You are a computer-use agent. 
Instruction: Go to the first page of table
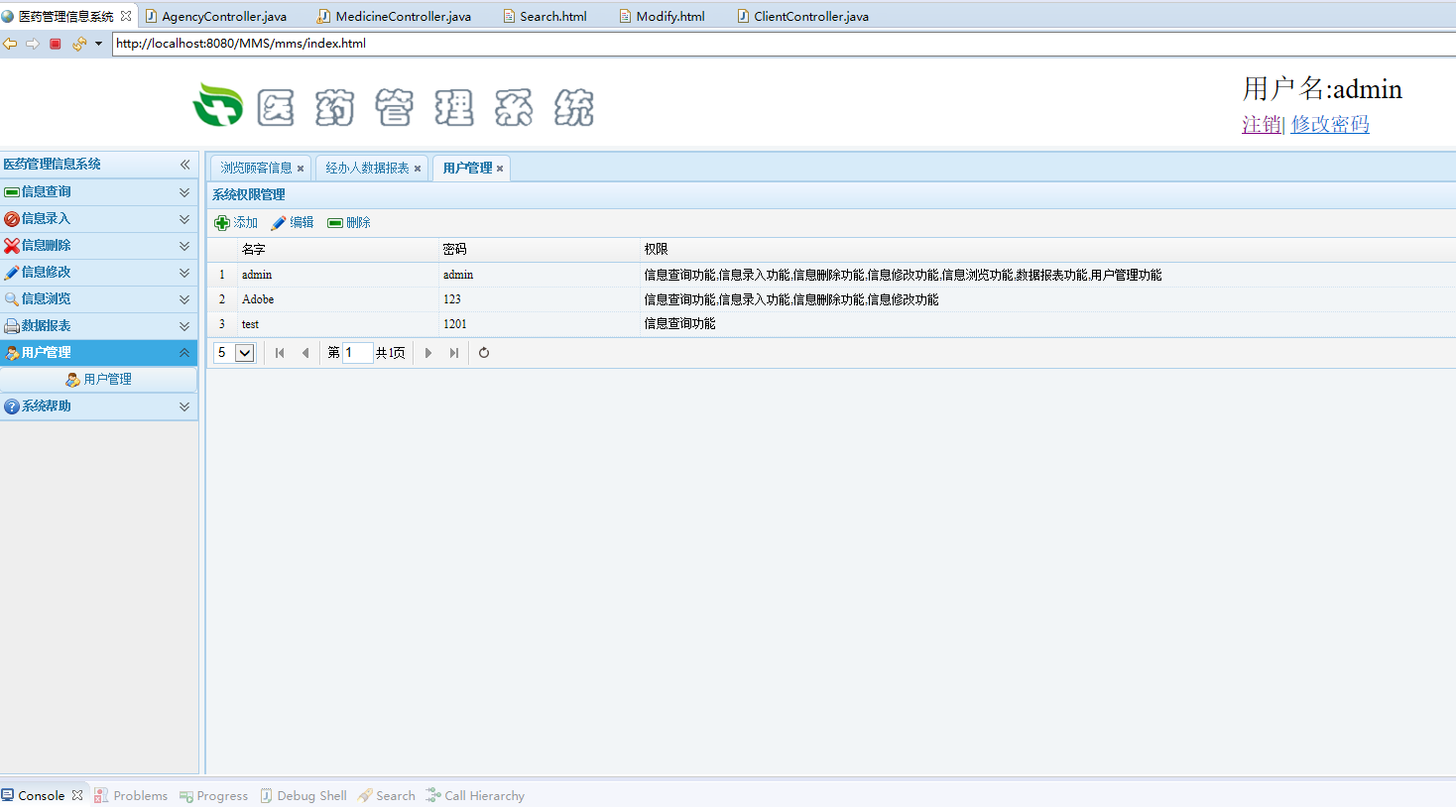[280, 353]
